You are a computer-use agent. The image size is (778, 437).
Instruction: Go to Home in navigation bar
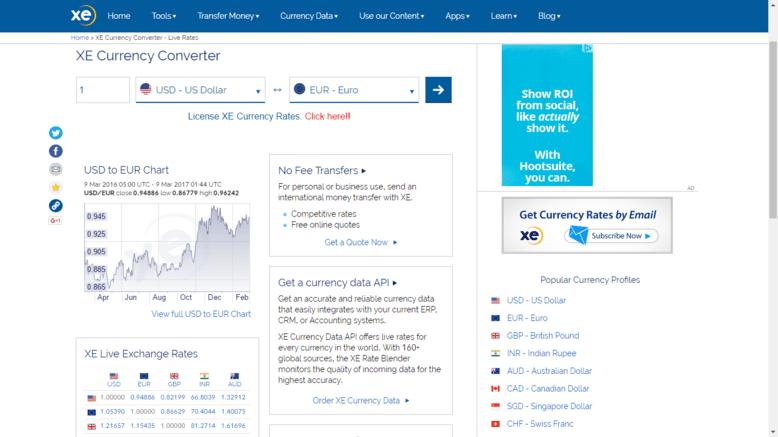point(119,16)
